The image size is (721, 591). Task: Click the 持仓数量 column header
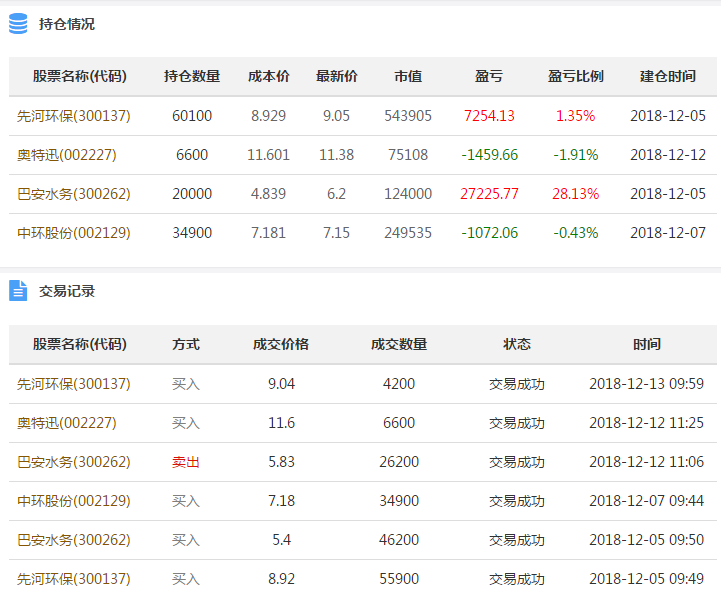192,76
